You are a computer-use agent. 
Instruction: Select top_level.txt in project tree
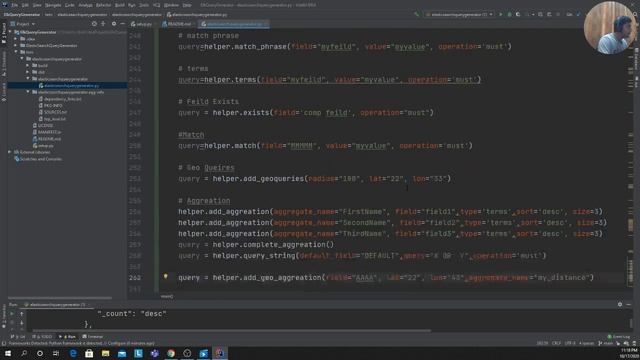[x=52, y=119]
